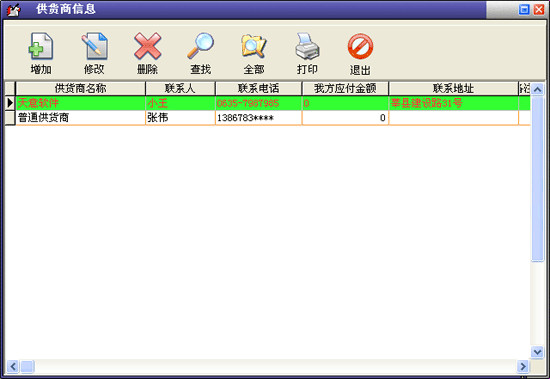Click the app icon in title bar
Image resolution: width=550 pixels, height=379 pixels.
click(x=13, y=9)
